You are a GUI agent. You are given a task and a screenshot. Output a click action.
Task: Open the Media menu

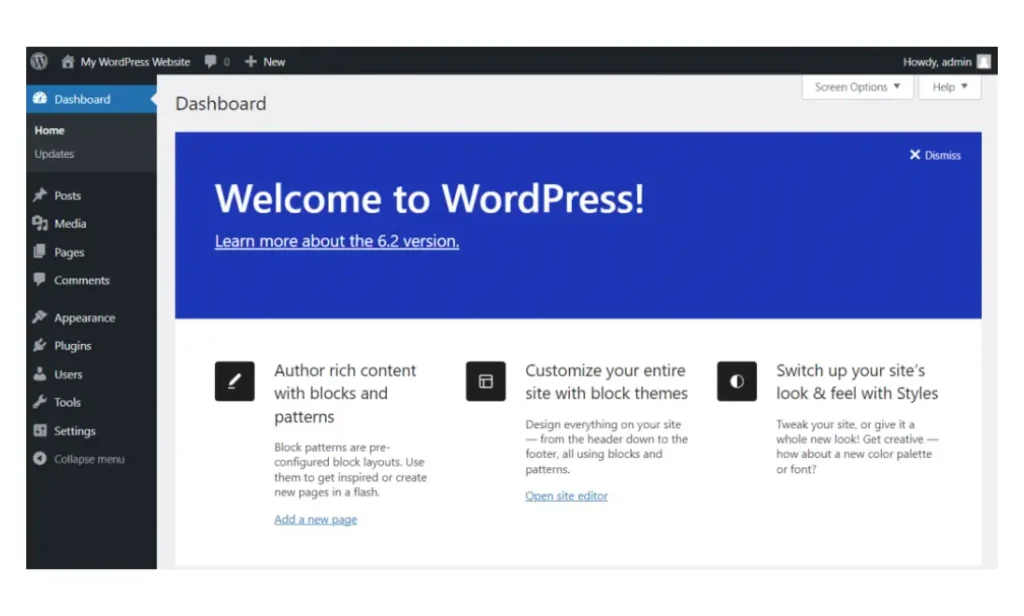70,223
